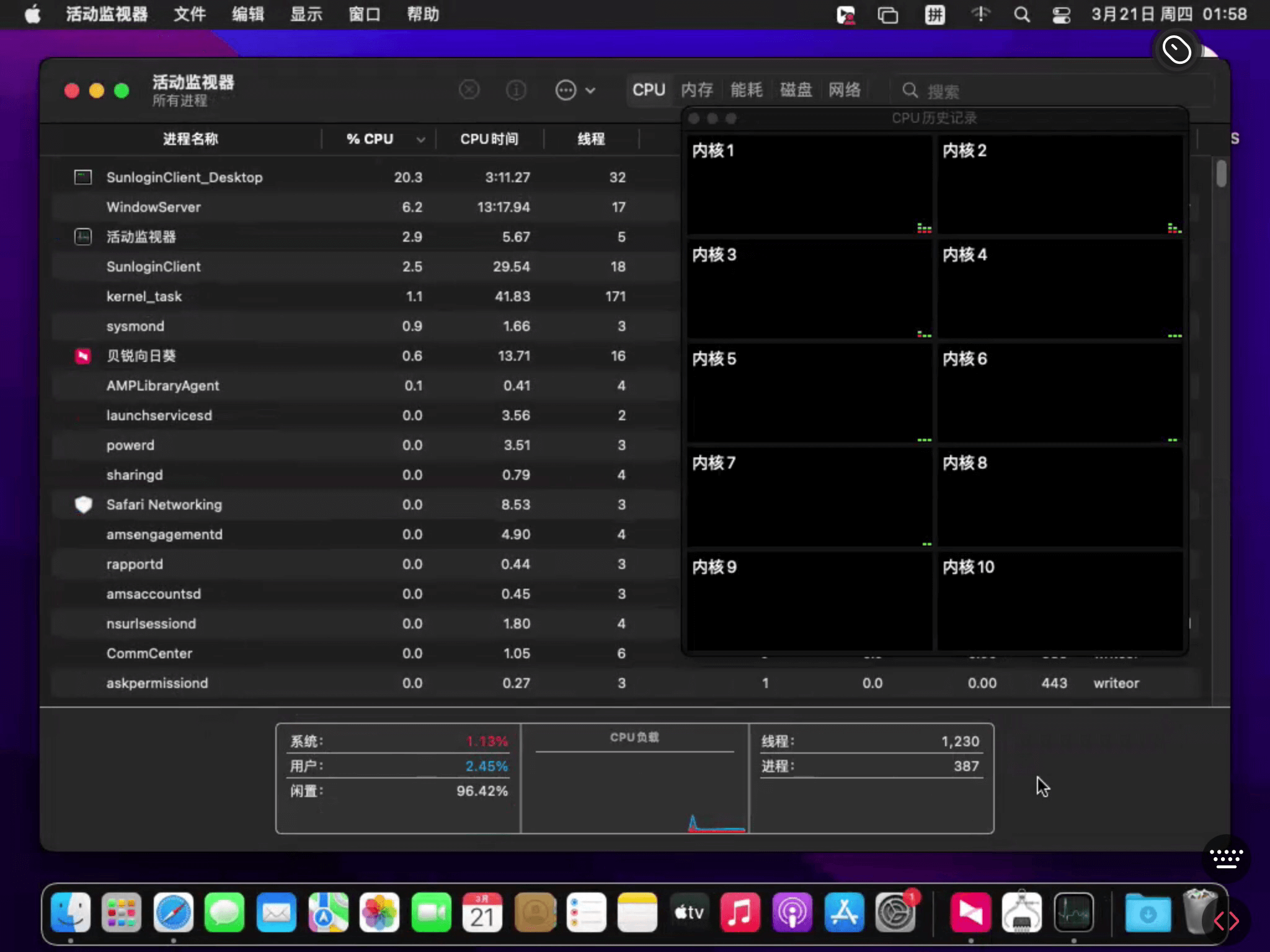Open the ellipsis actions dropdown in toolbar
The image size is (1270, 952).
575,90
